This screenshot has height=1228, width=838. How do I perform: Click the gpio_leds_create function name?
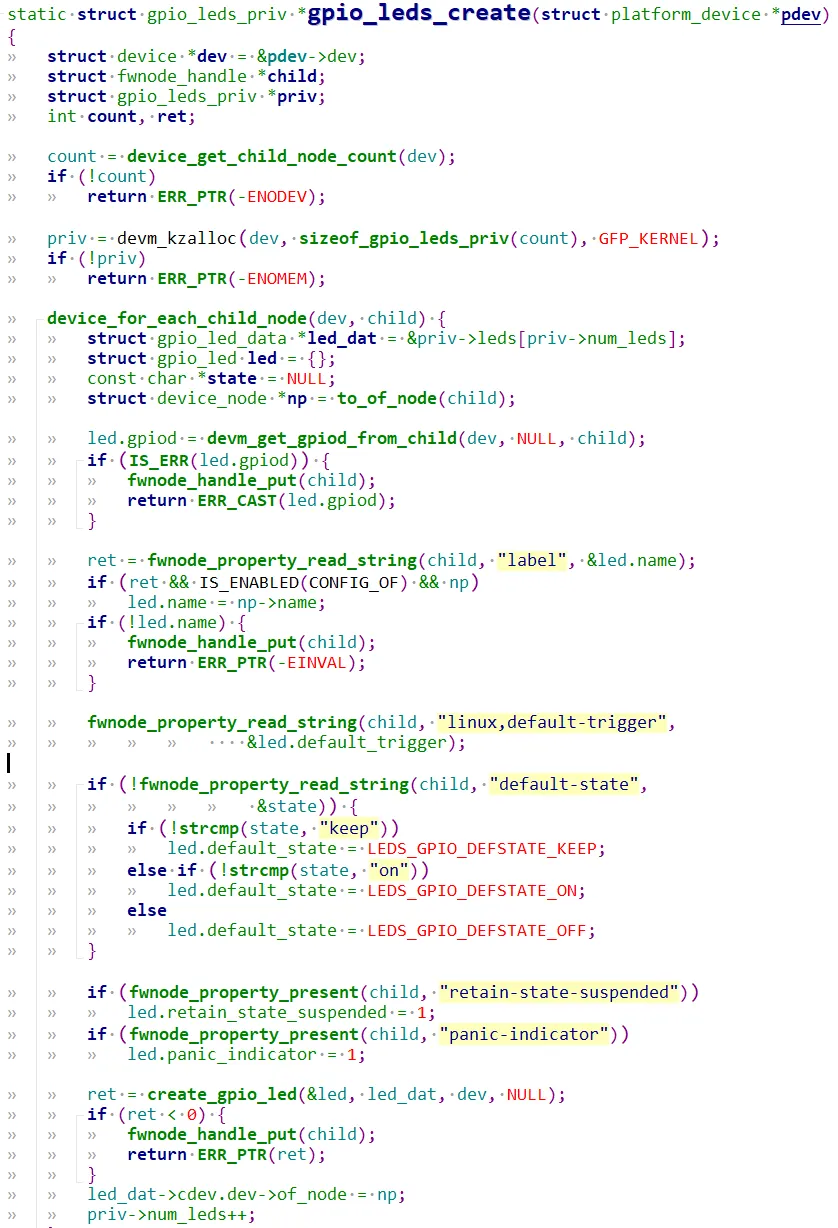coord(419,13)
